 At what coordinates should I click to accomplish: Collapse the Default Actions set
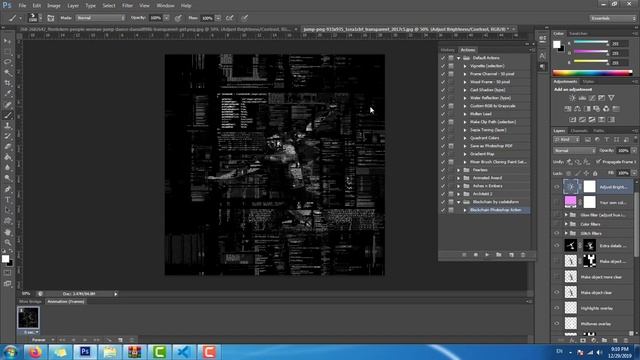click(x=458, y=58)
